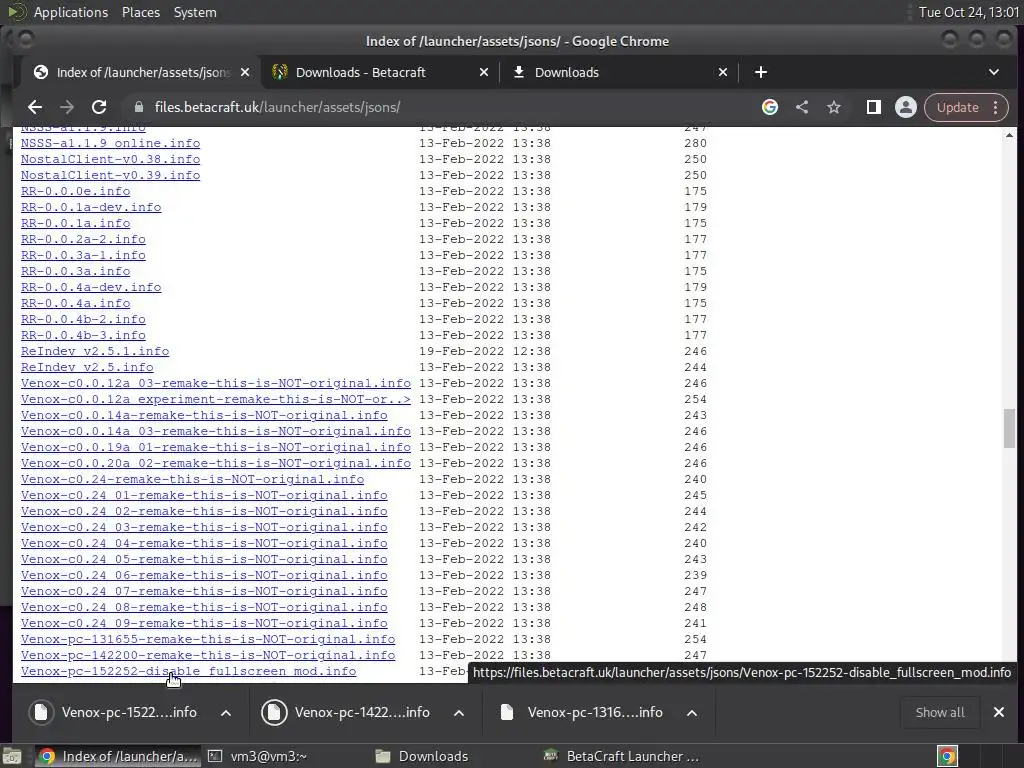Open ReIndev_v2.5.1.info link
This screenshot has width=1024, height=768.
click(x=95, y=351)
